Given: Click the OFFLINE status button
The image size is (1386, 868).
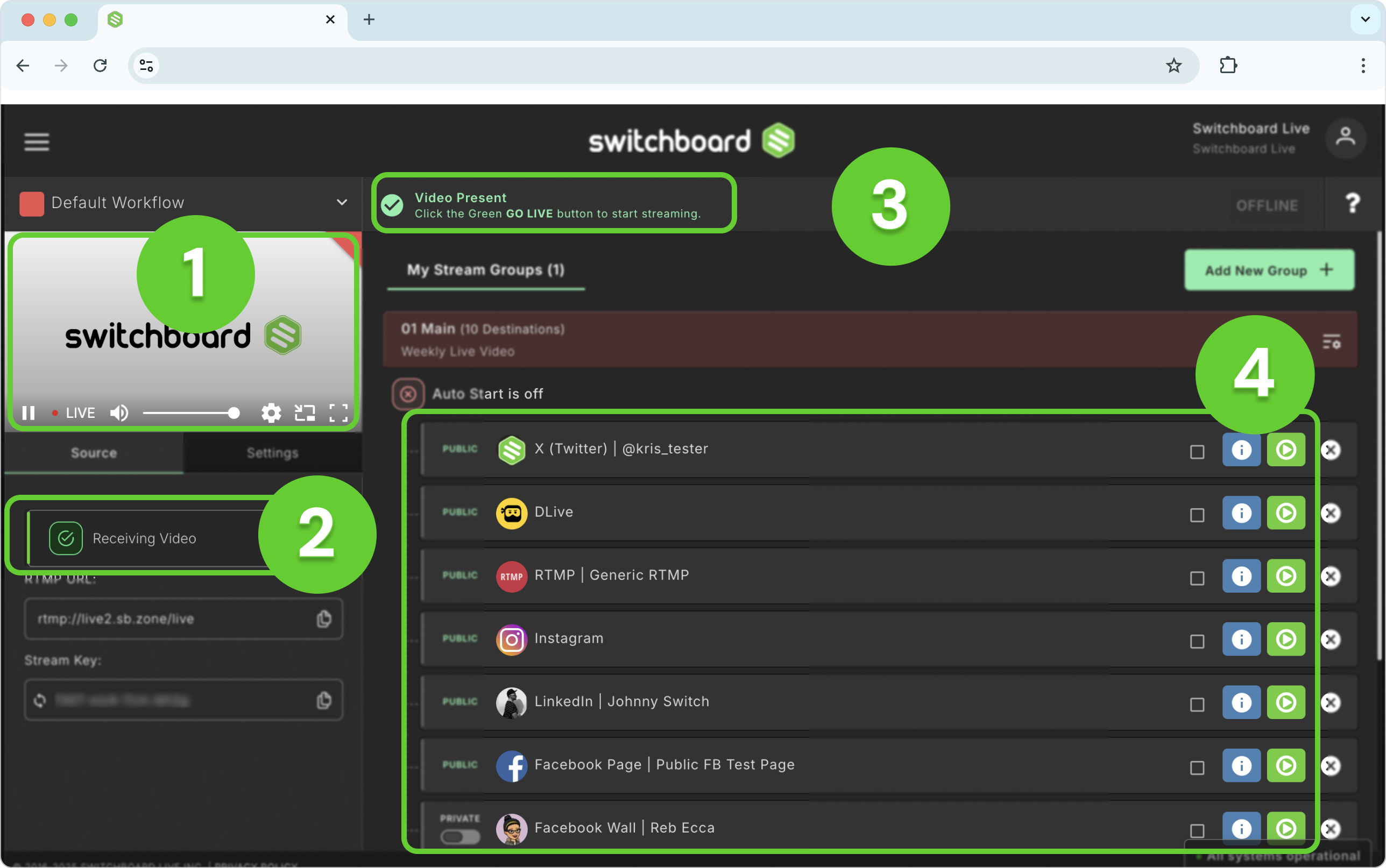Looking at the screenshot, I should click(1267, 205).
